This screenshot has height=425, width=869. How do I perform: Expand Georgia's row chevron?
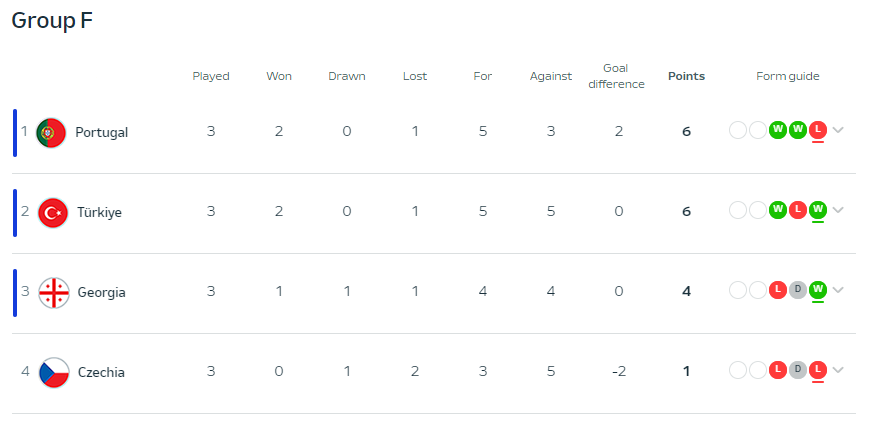coord(838,290)
